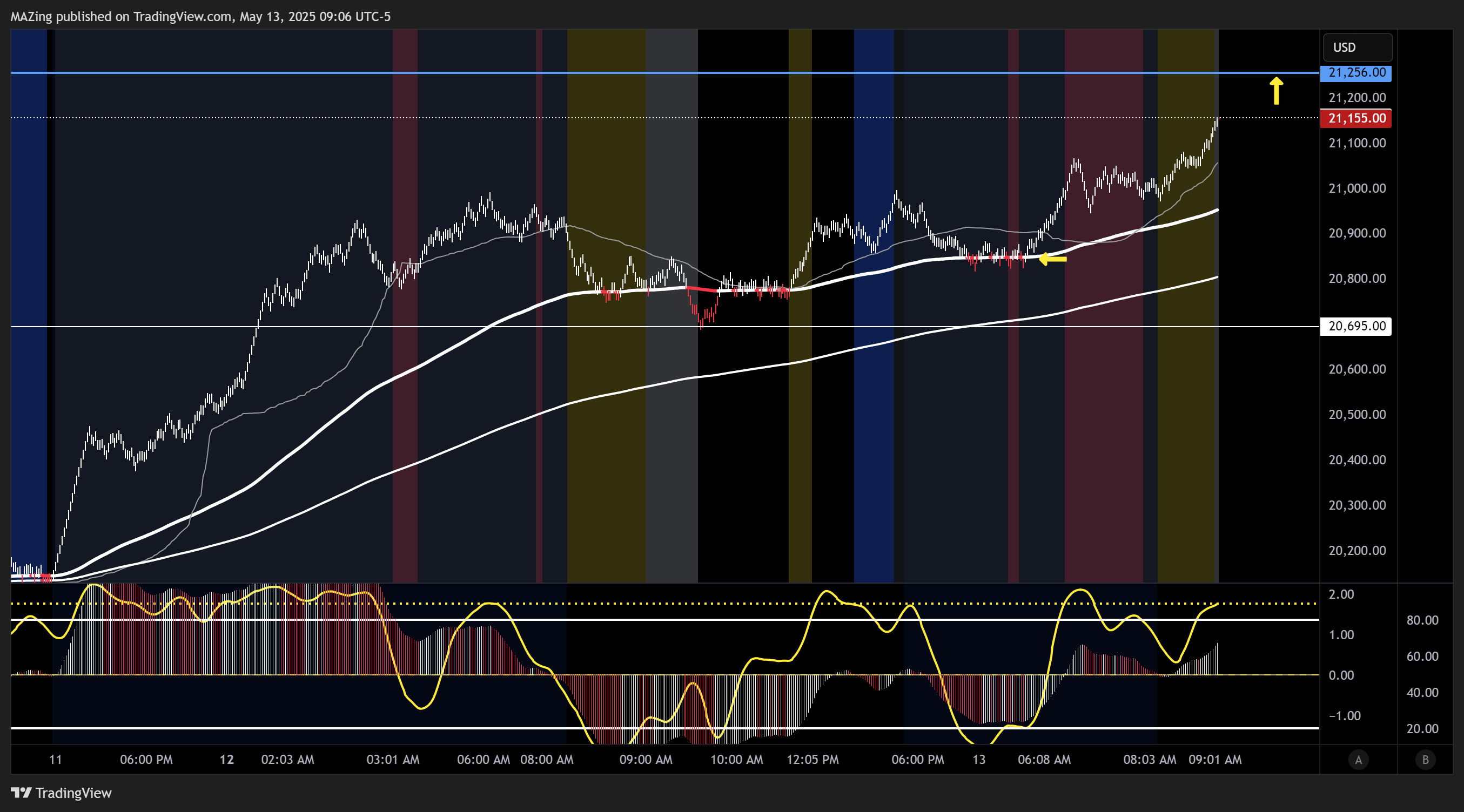Open the USD currency selector

[x=1358, y=47]
